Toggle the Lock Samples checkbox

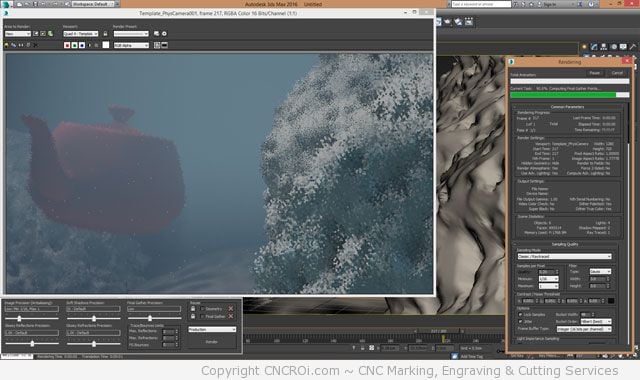[x=520, y=315]
